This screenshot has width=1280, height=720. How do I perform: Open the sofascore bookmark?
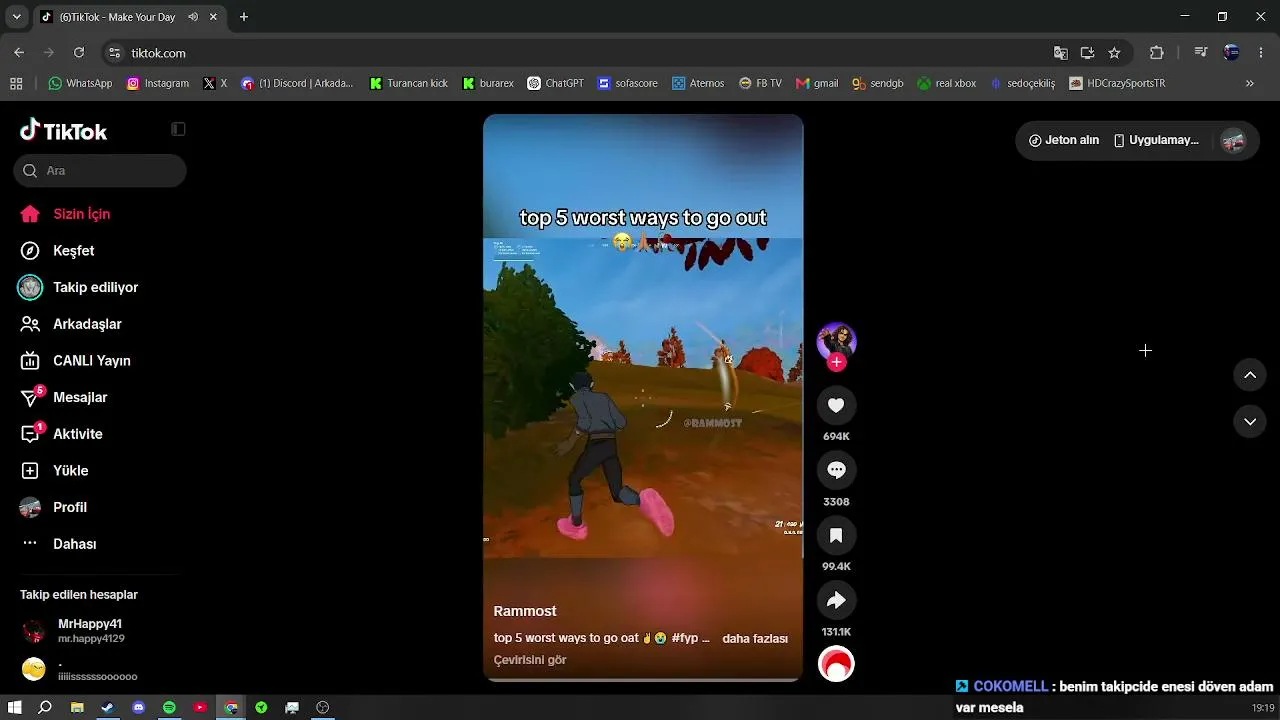tap(628, 84)
